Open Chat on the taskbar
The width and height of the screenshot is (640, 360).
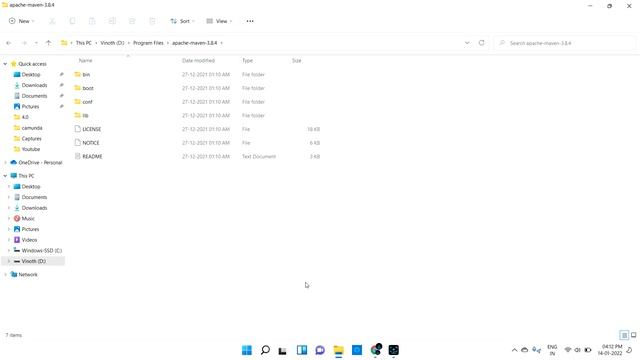320,350
